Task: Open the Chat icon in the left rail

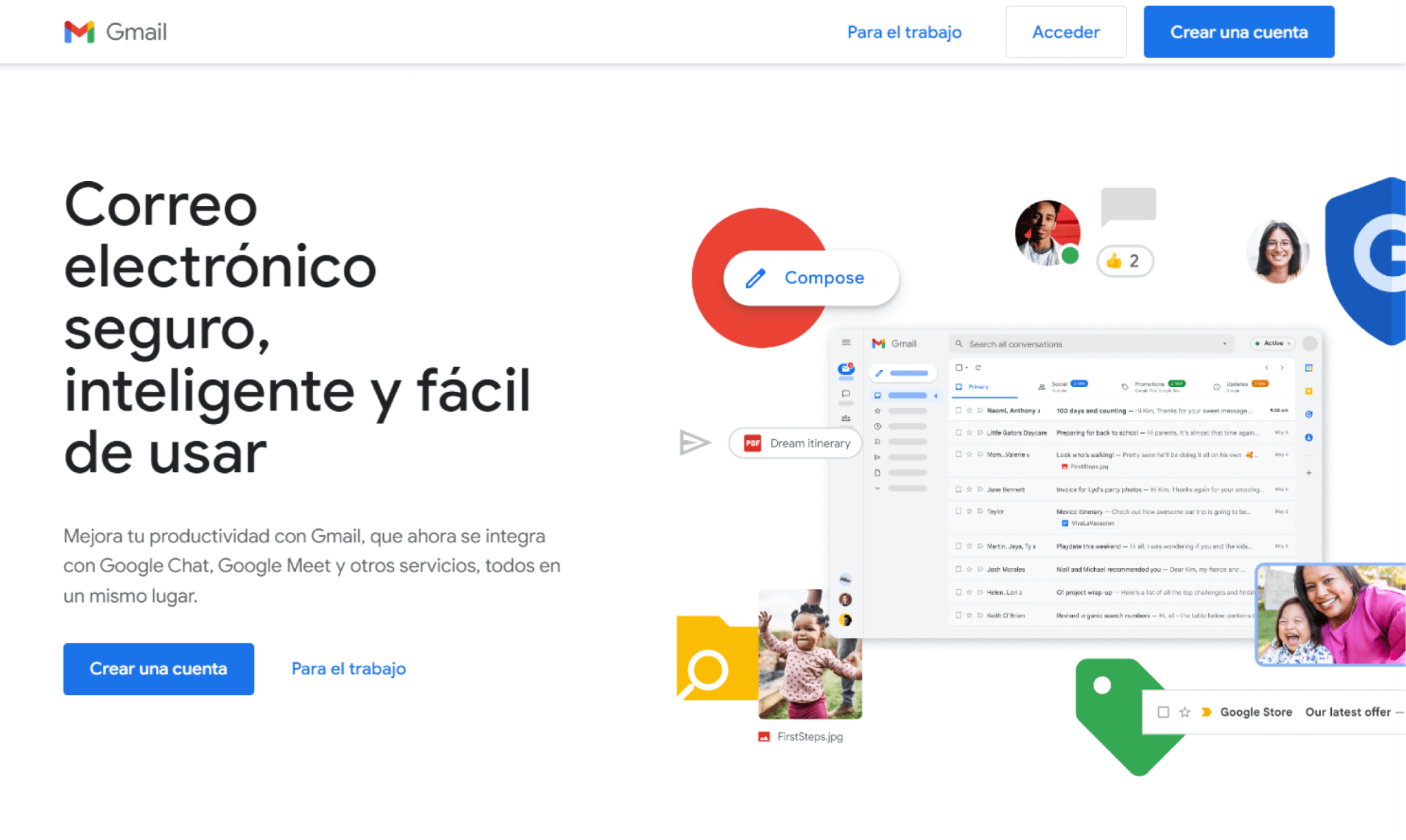Action: tap(846, 393)
